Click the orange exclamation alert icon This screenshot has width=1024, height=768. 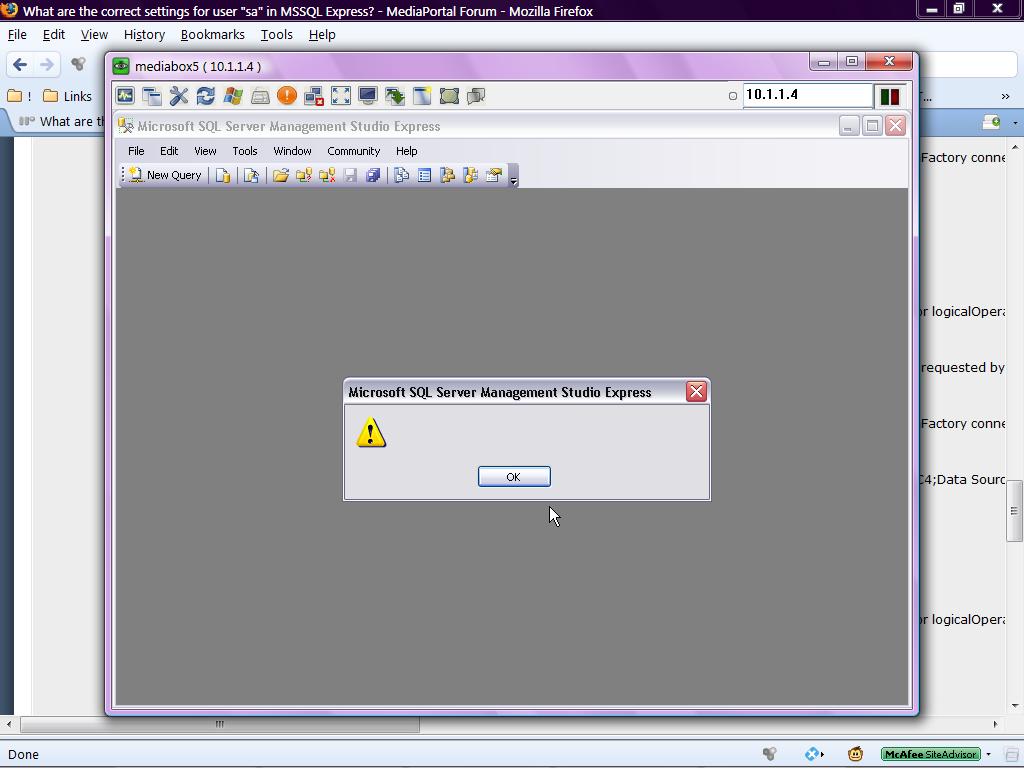point(287,96)
